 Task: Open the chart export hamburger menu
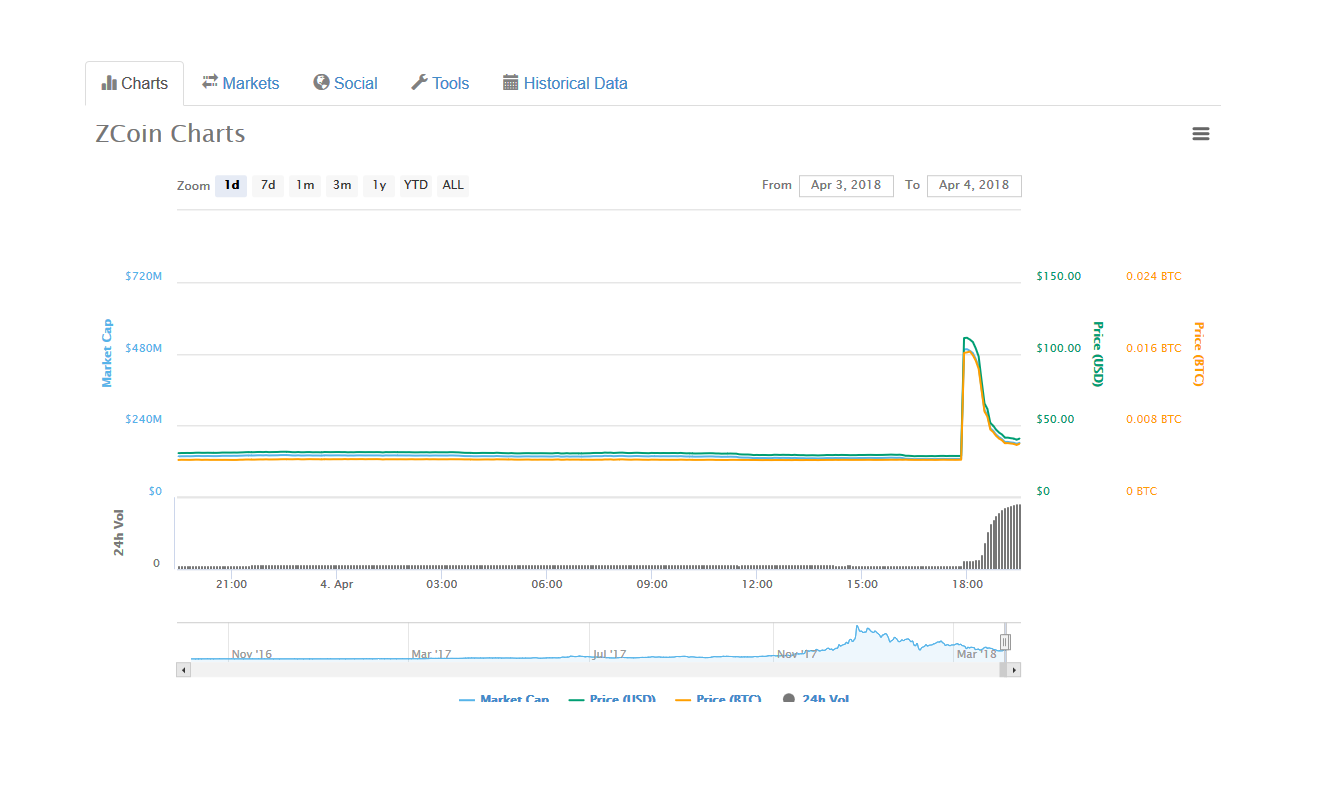coord(1200,133)
